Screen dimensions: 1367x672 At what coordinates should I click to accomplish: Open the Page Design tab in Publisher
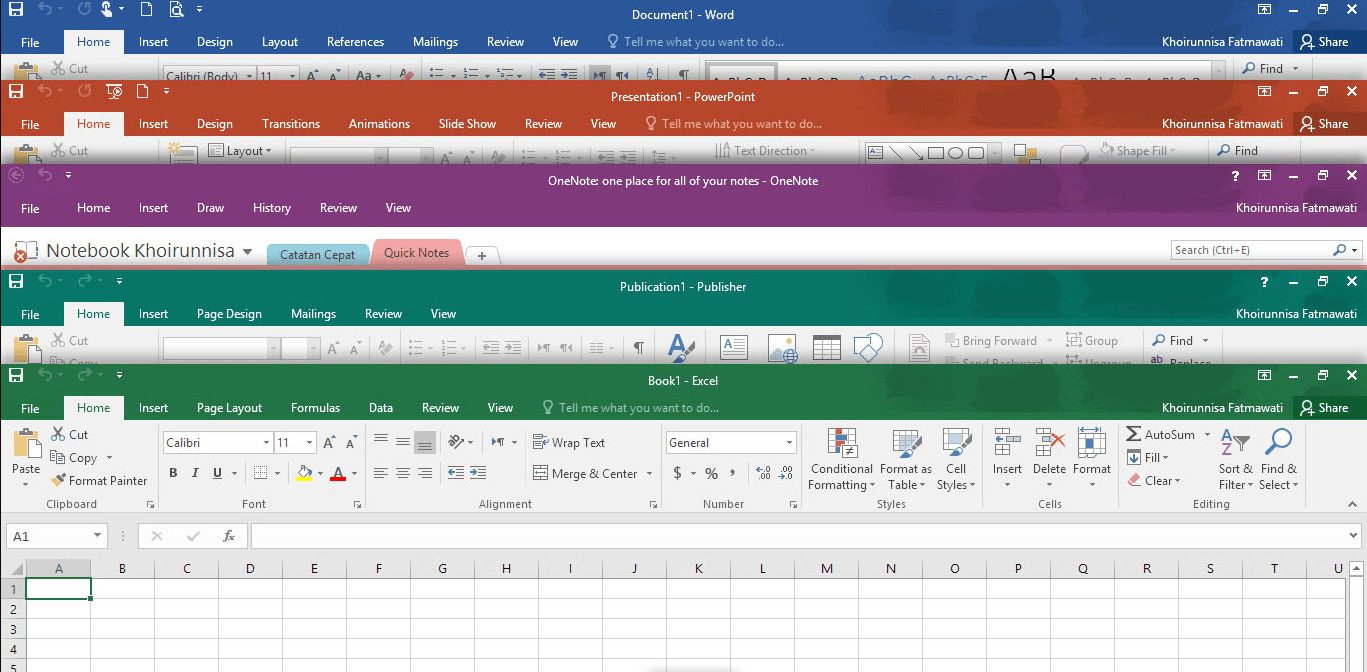pos(229,314)
